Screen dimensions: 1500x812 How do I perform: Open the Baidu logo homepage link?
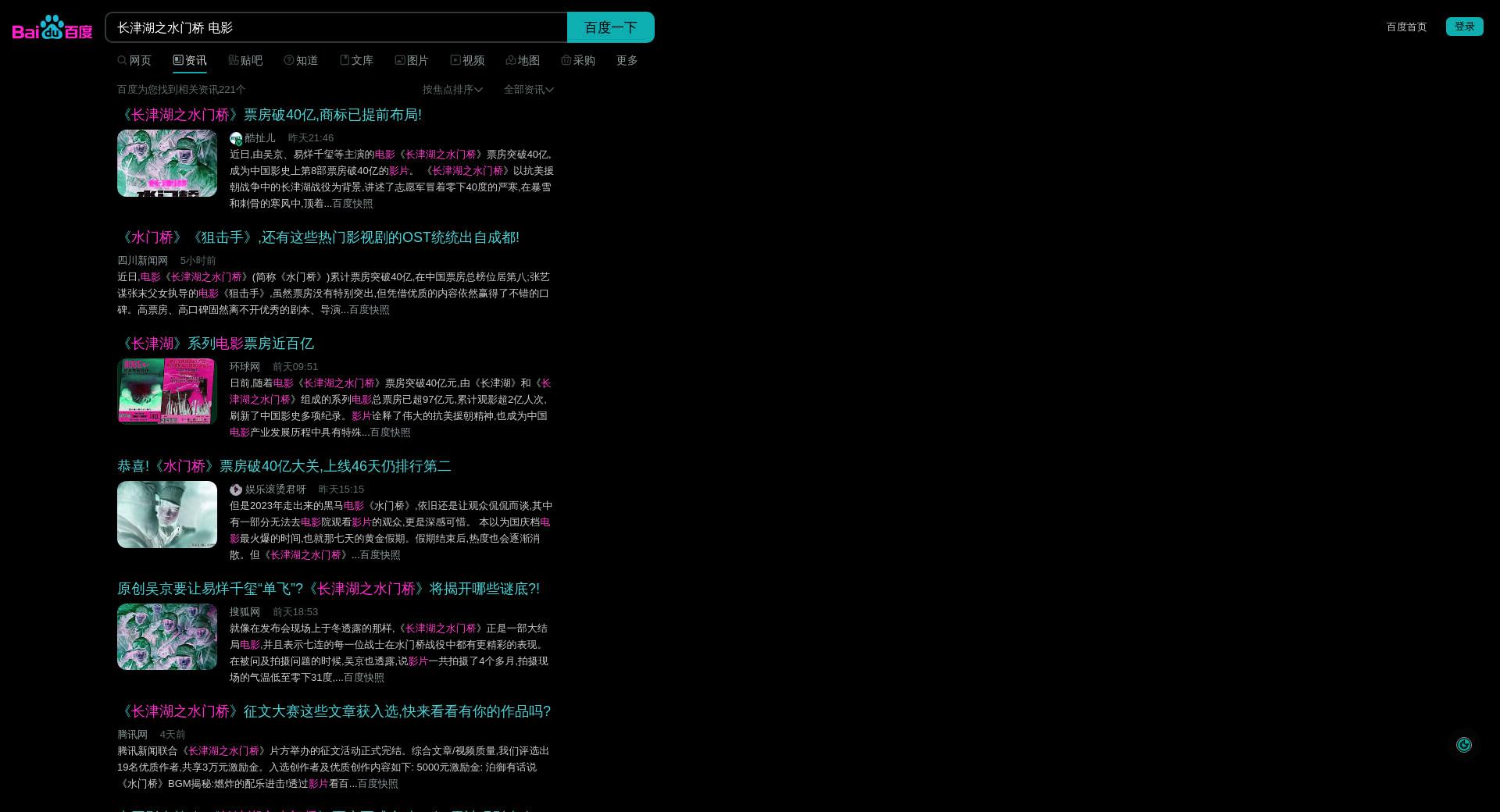point(52,27)
